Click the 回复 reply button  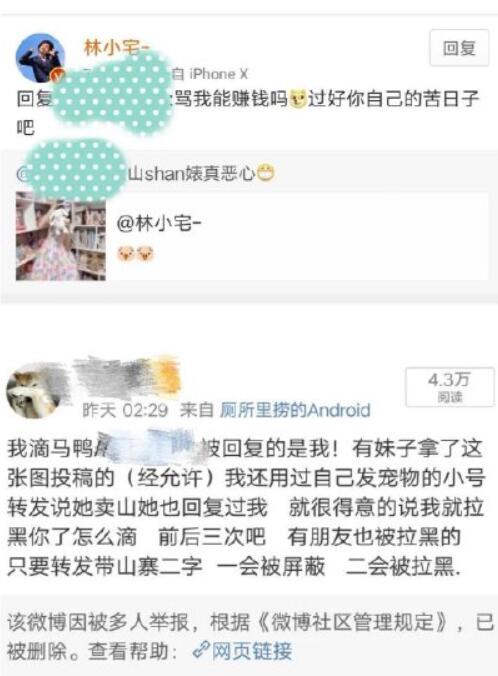click(459, 48)
